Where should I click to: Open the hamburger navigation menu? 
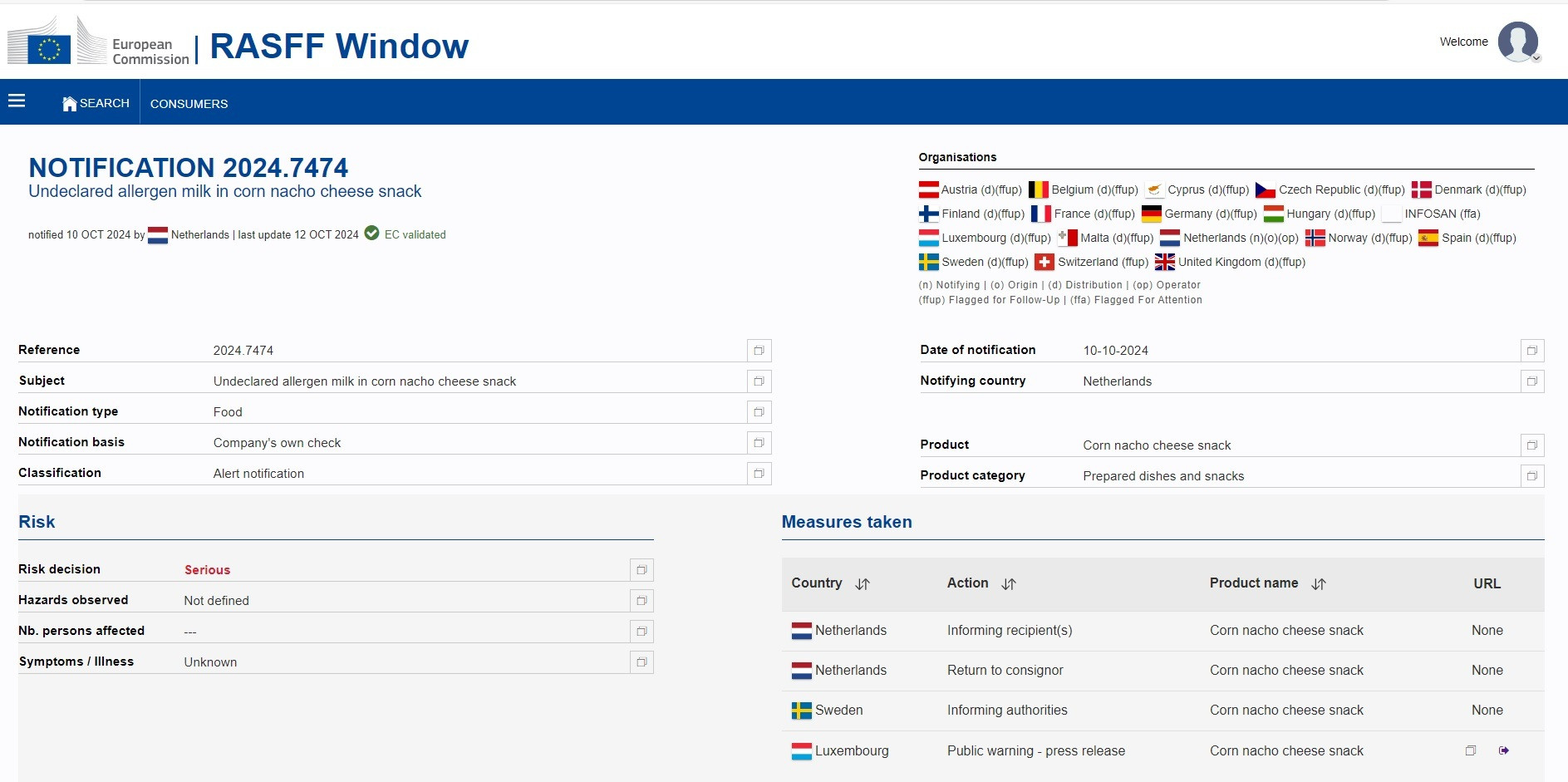[x=17, y=101]
